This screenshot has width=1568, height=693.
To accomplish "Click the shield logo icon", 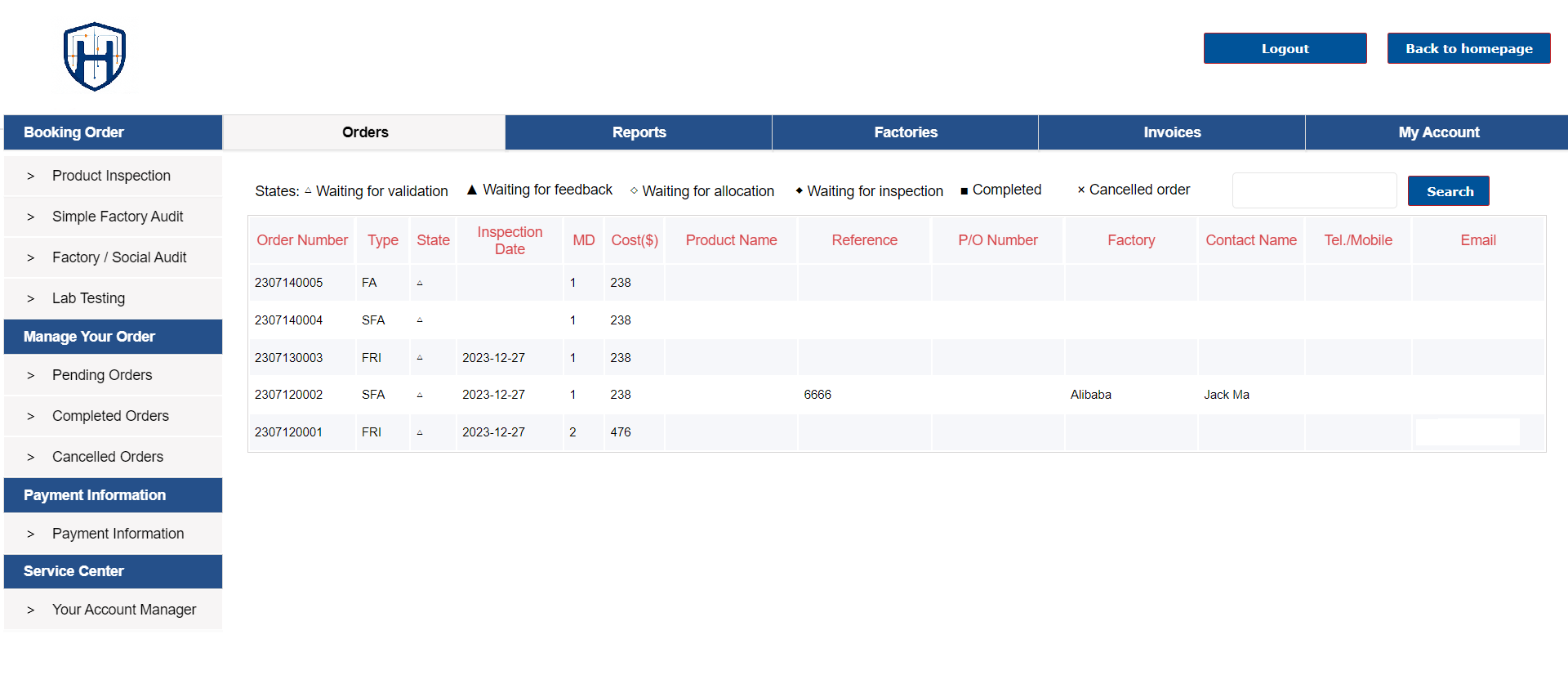I will tap(95, 56).
